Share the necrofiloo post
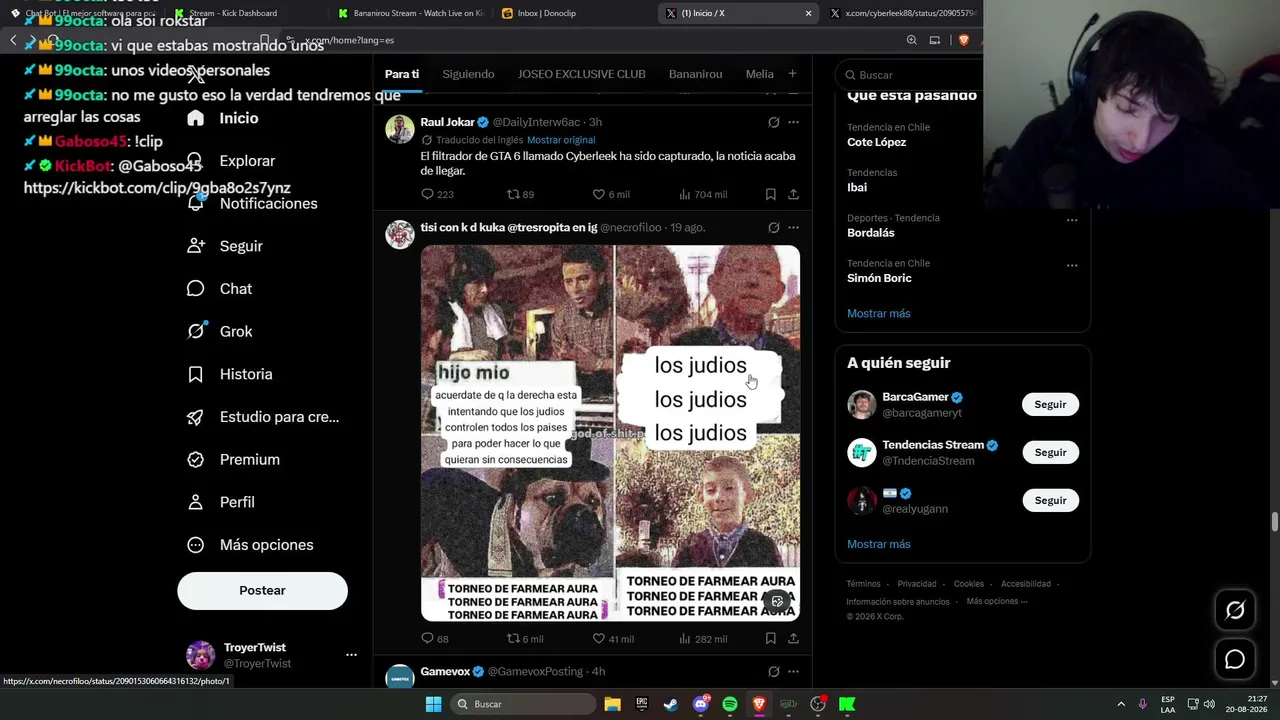Image resolution: width=1280 pixels, height=720 pixels. coord(793,638)
